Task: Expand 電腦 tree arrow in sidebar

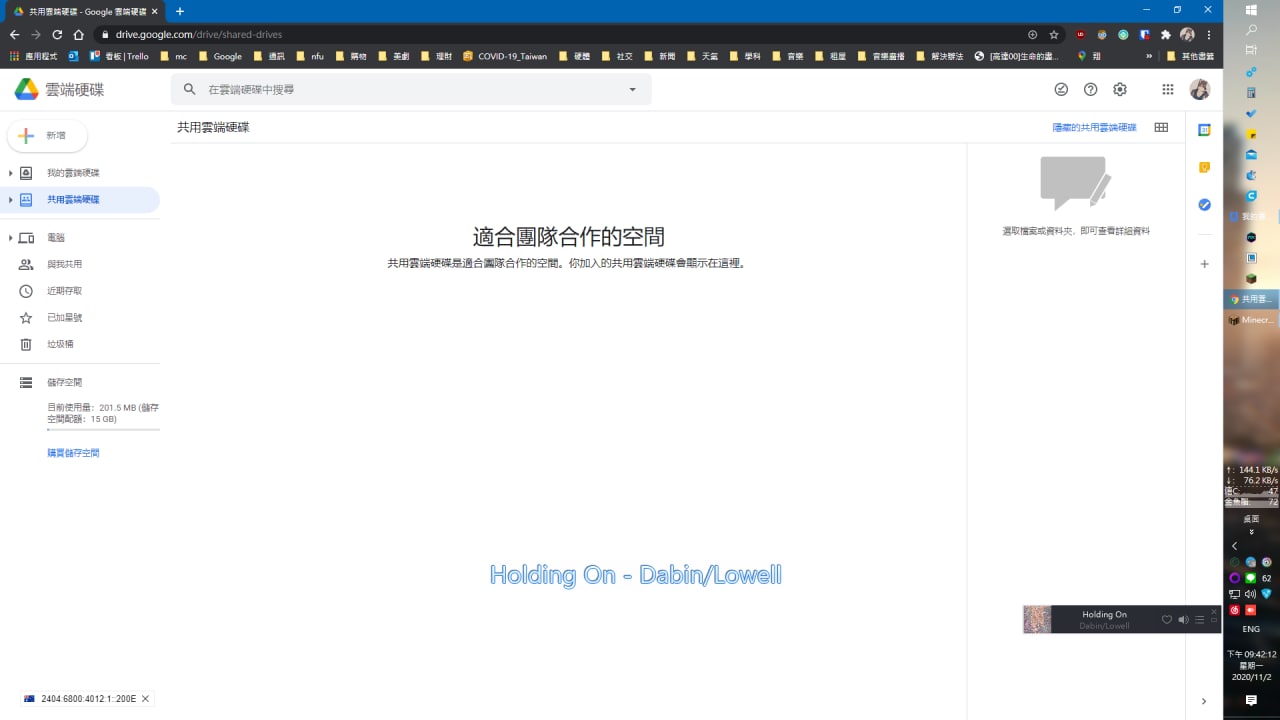Action: 11,238
